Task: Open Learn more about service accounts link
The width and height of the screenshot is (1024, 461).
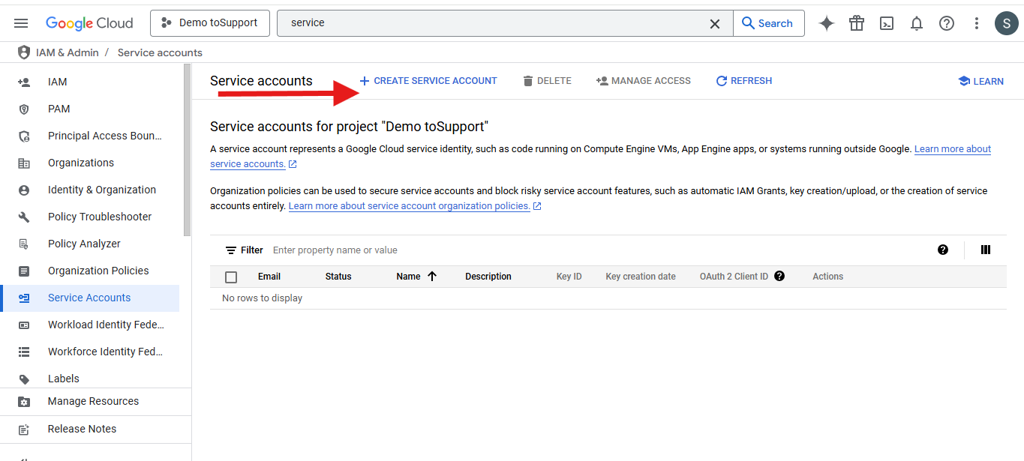Action: (951, 149)
